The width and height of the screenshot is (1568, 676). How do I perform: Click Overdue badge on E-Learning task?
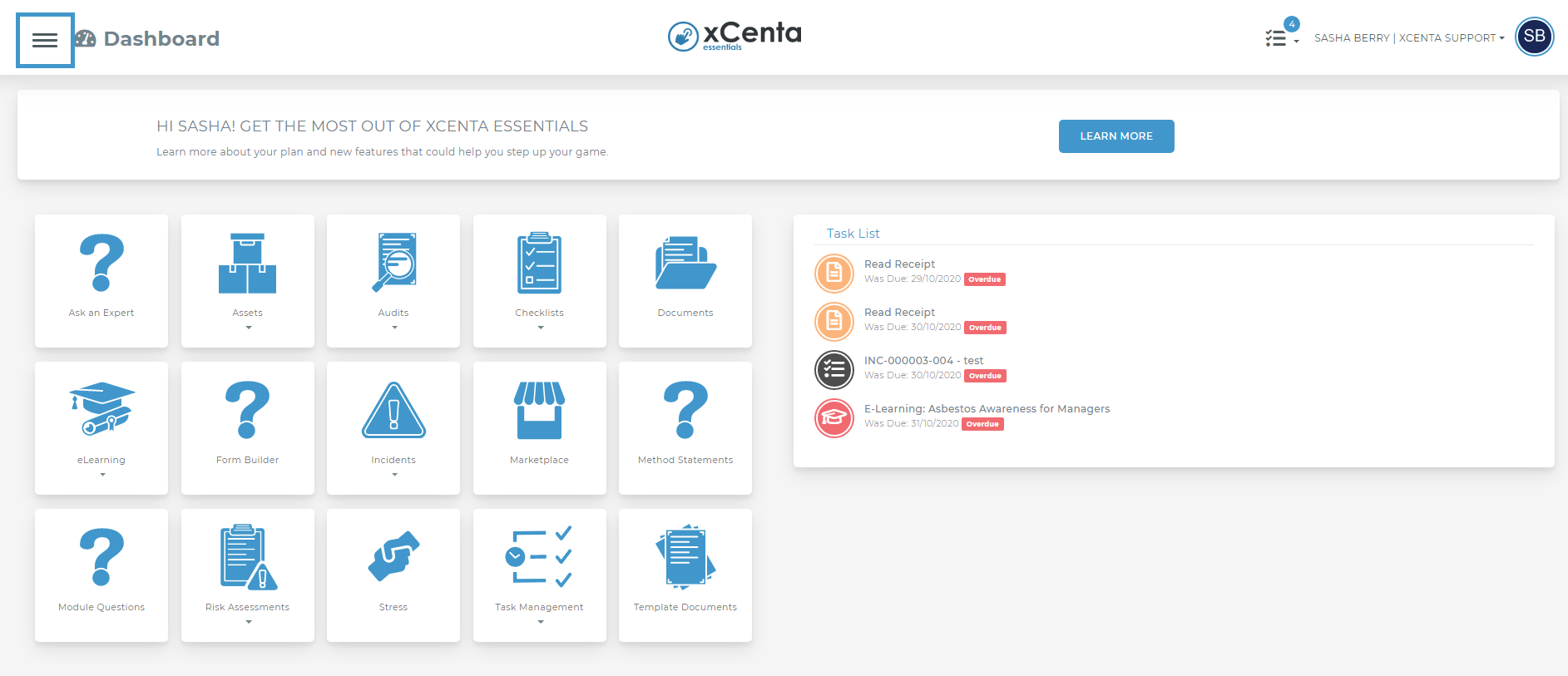pos(983,424)
